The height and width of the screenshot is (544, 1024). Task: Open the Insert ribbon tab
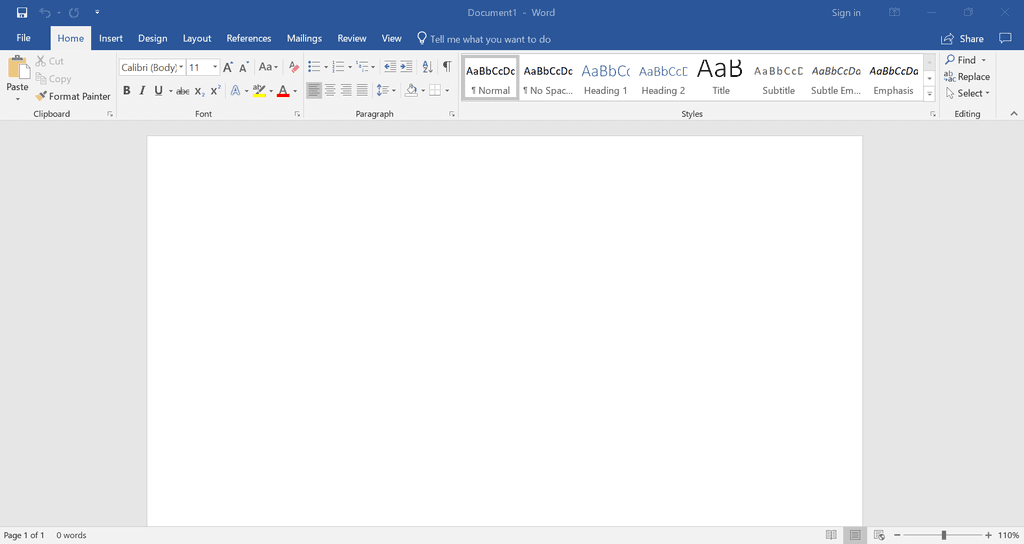pyautogui.click(x=111, y=39)
